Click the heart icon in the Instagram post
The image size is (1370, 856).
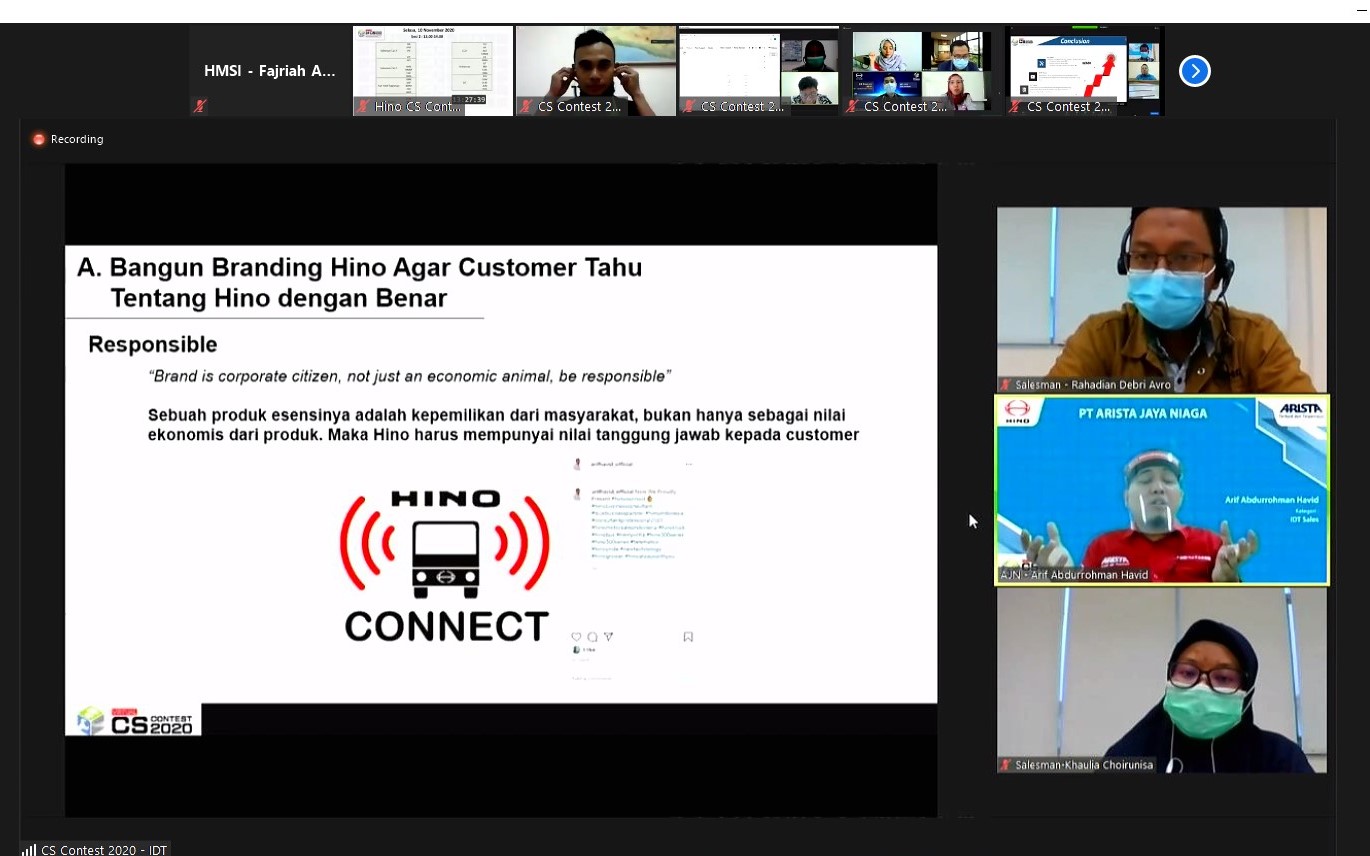point(576,637)
